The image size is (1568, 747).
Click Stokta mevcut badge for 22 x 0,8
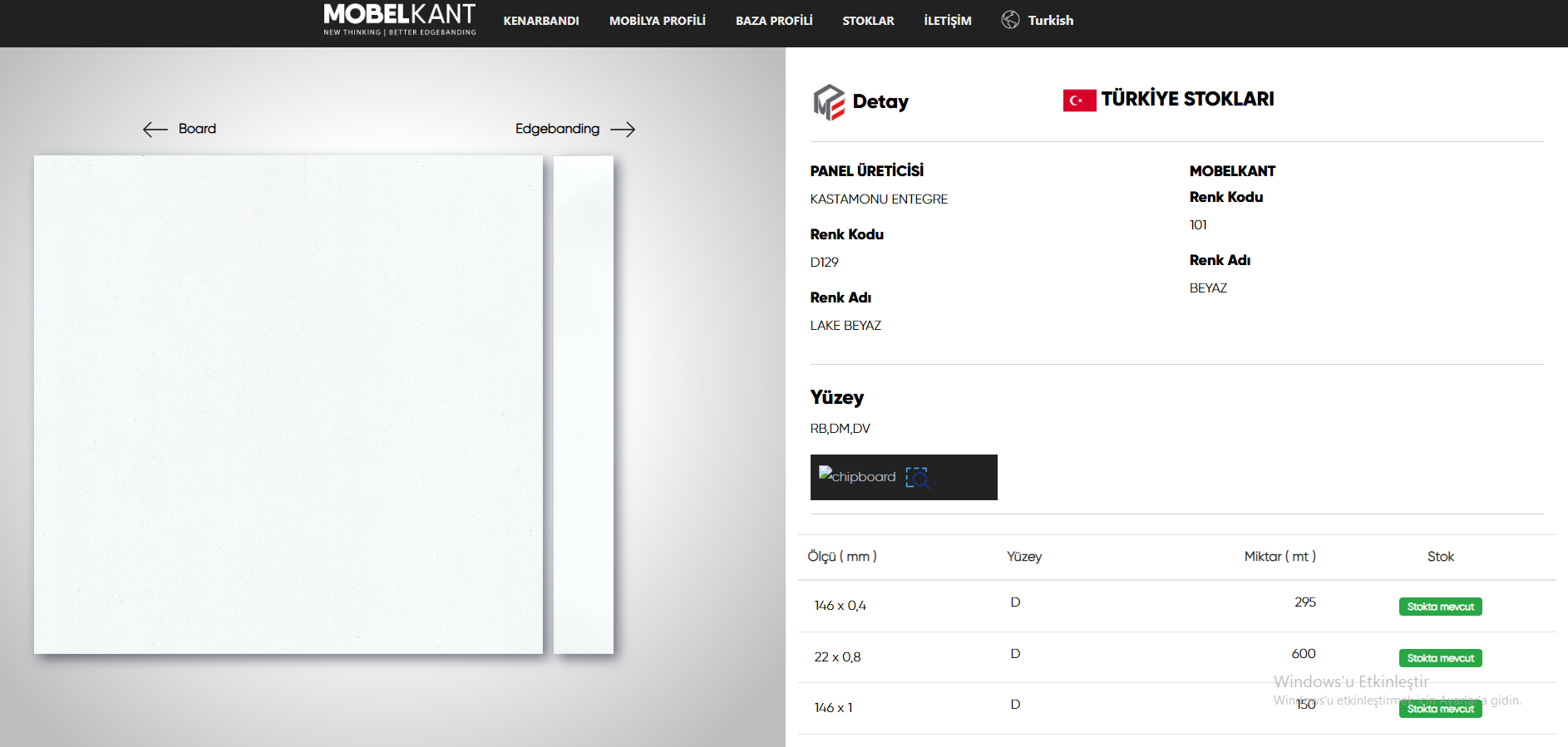1441,658
